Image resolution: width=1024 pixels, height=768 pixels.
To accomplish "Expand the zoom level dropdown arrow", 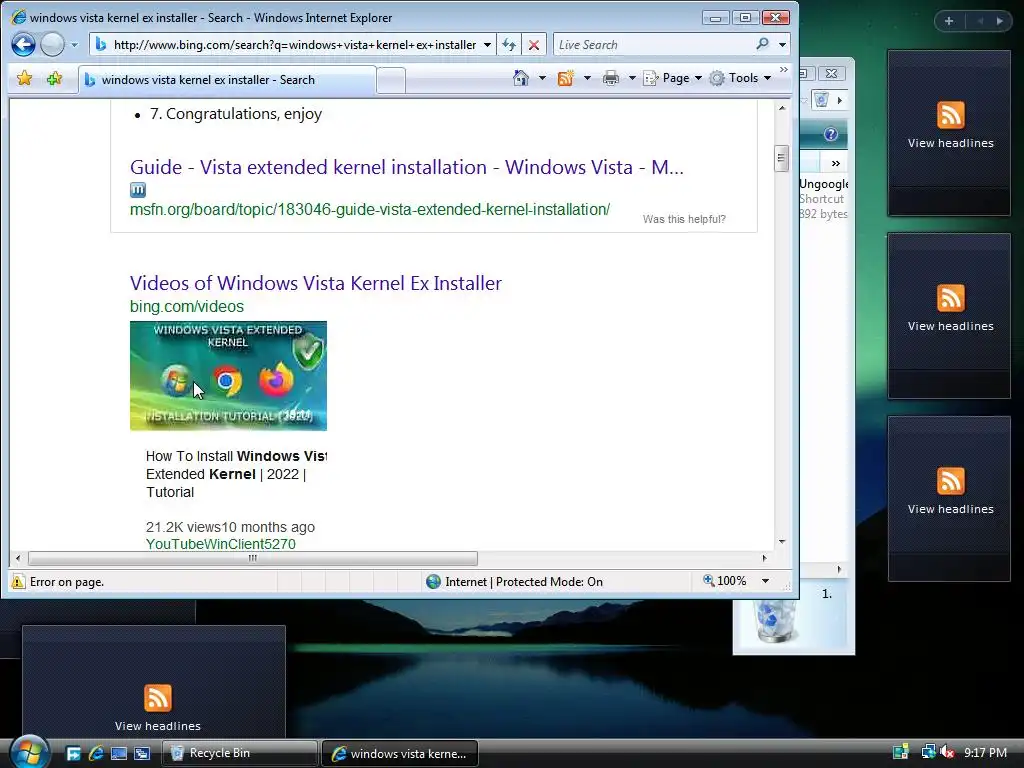I will coord(765,581).
